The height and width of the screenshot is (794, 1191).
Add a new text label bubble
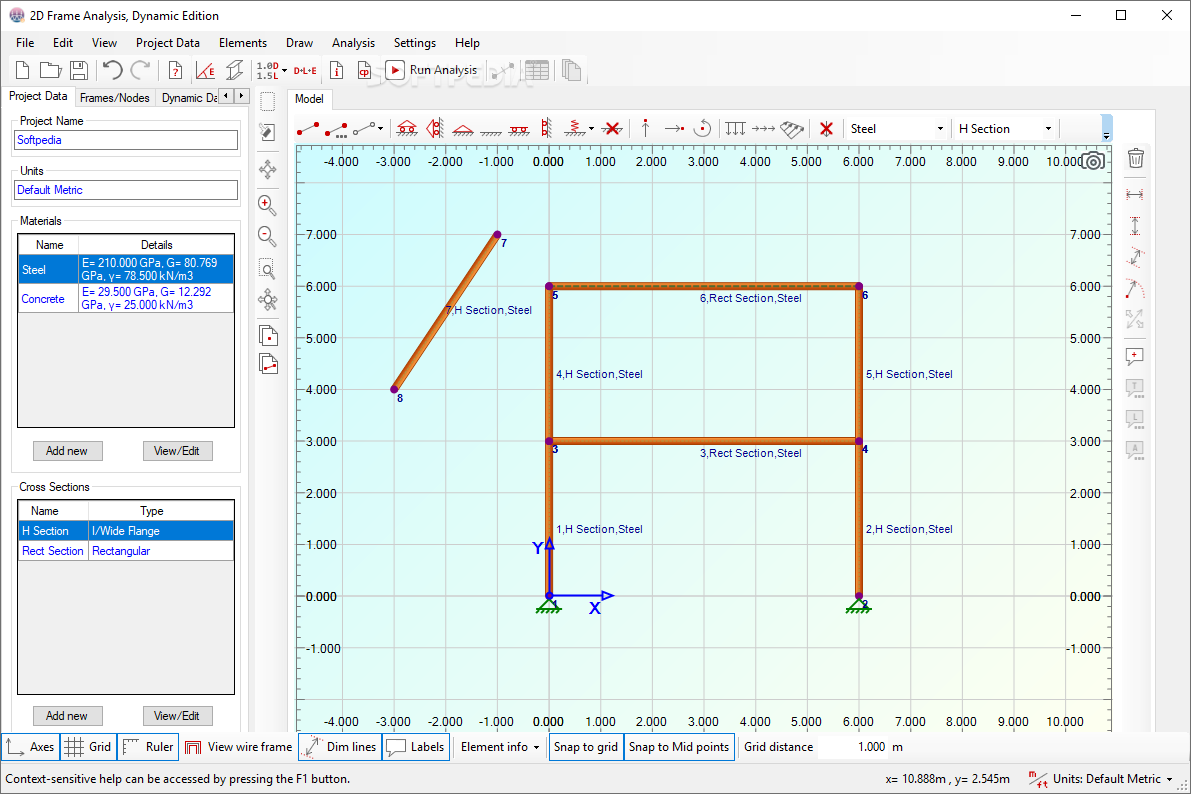(x=1135, y=357)
